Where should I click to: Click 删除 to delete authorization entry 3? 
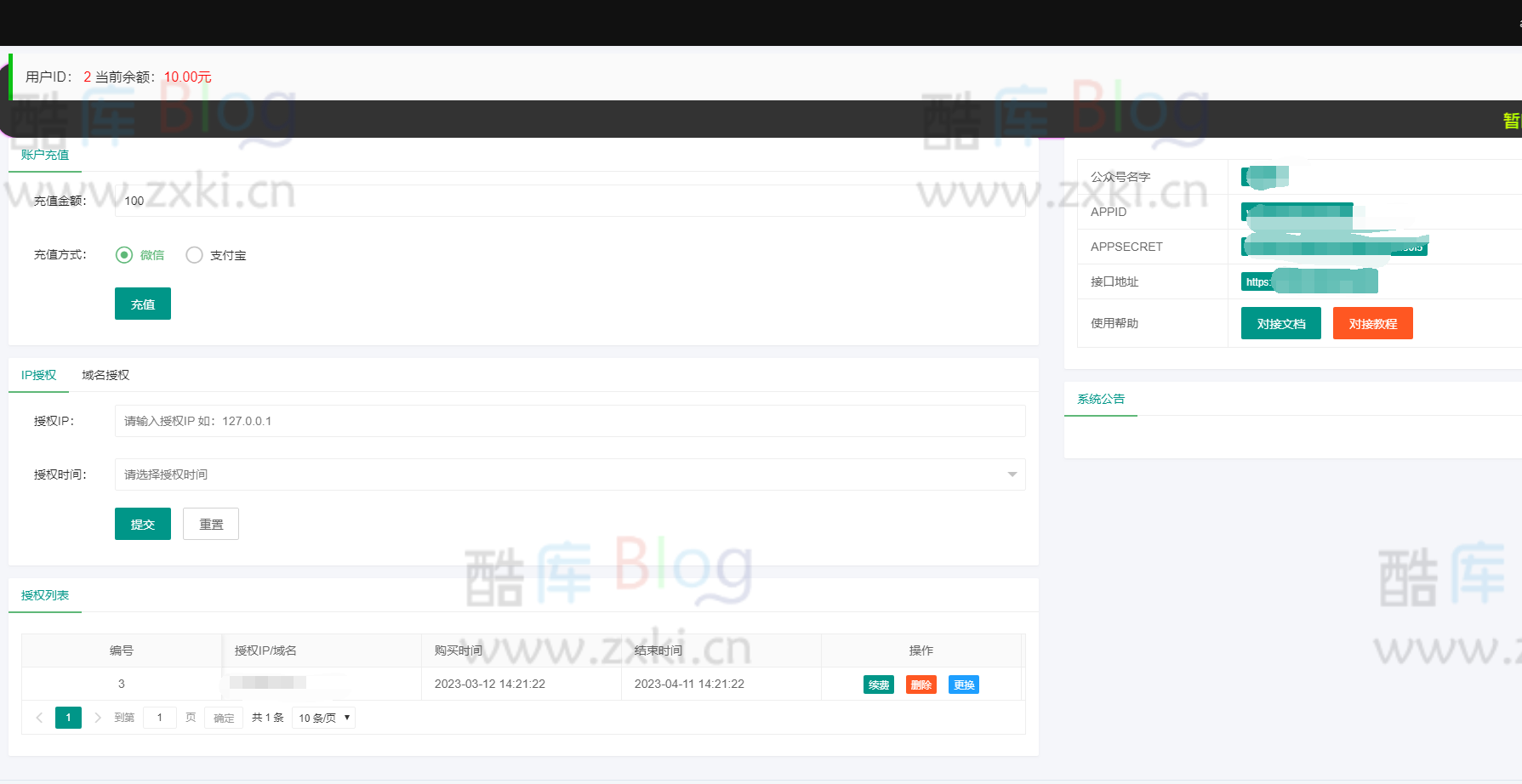click(x=921, y=684)
